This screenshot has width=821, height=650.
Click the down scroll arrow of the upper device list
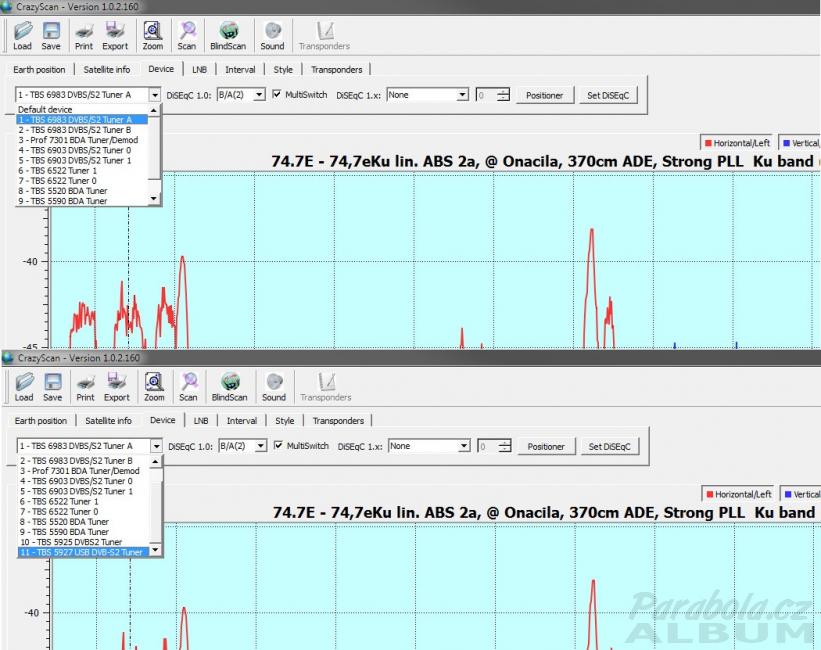tap(153, 199)
